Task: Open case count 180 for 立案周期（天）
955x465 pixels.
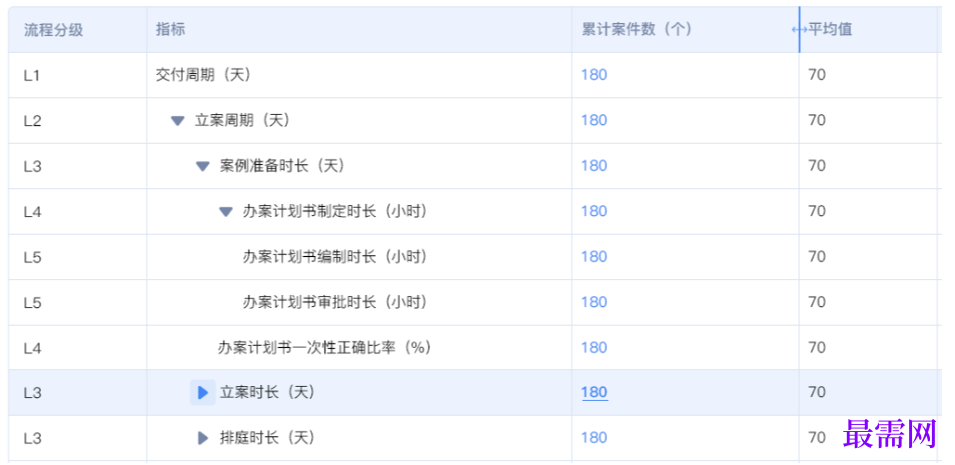Action: tap(594, 120)
